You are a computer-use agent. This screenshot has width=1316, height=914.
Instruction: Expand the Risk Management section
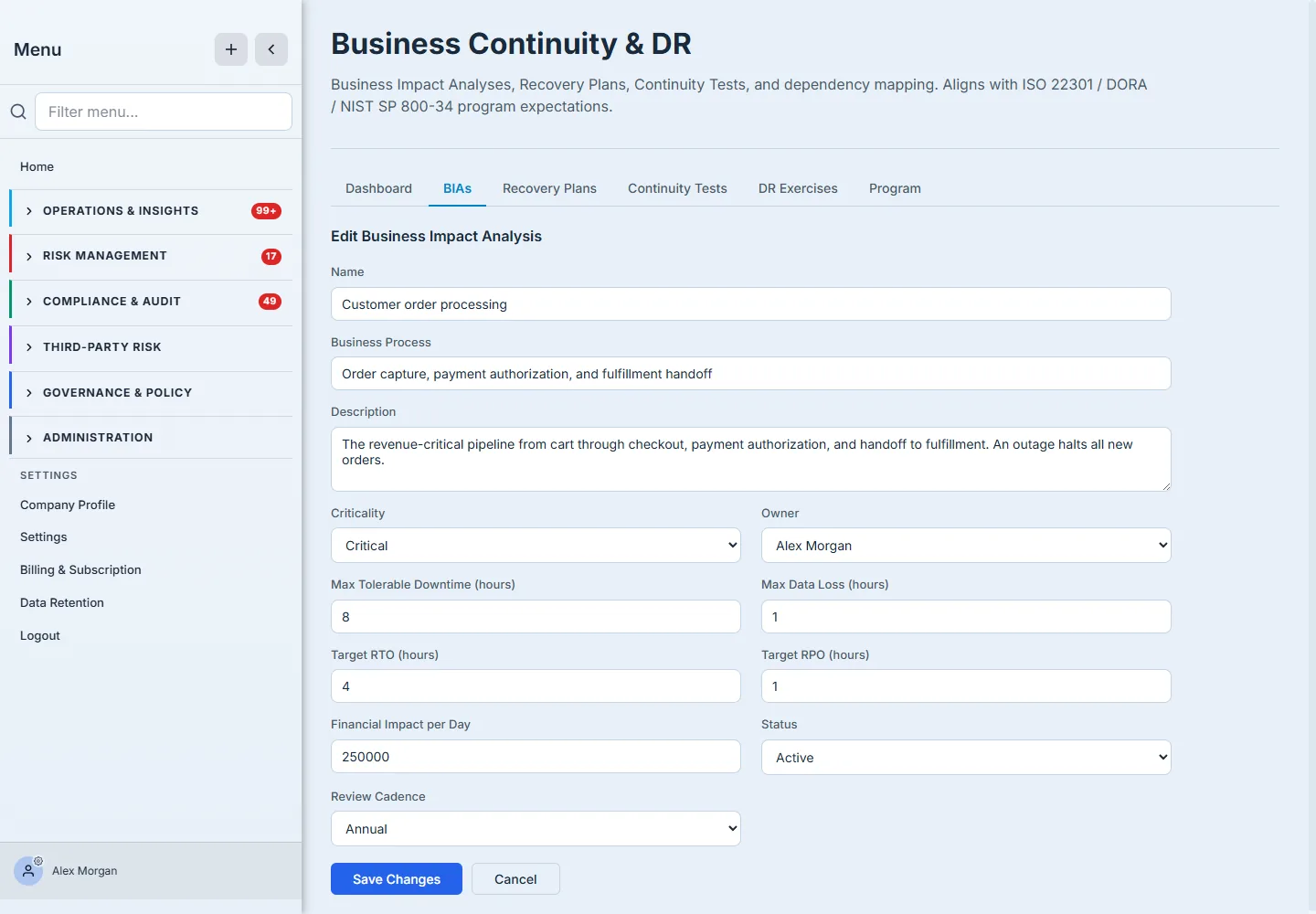click(x=151, y=256)
